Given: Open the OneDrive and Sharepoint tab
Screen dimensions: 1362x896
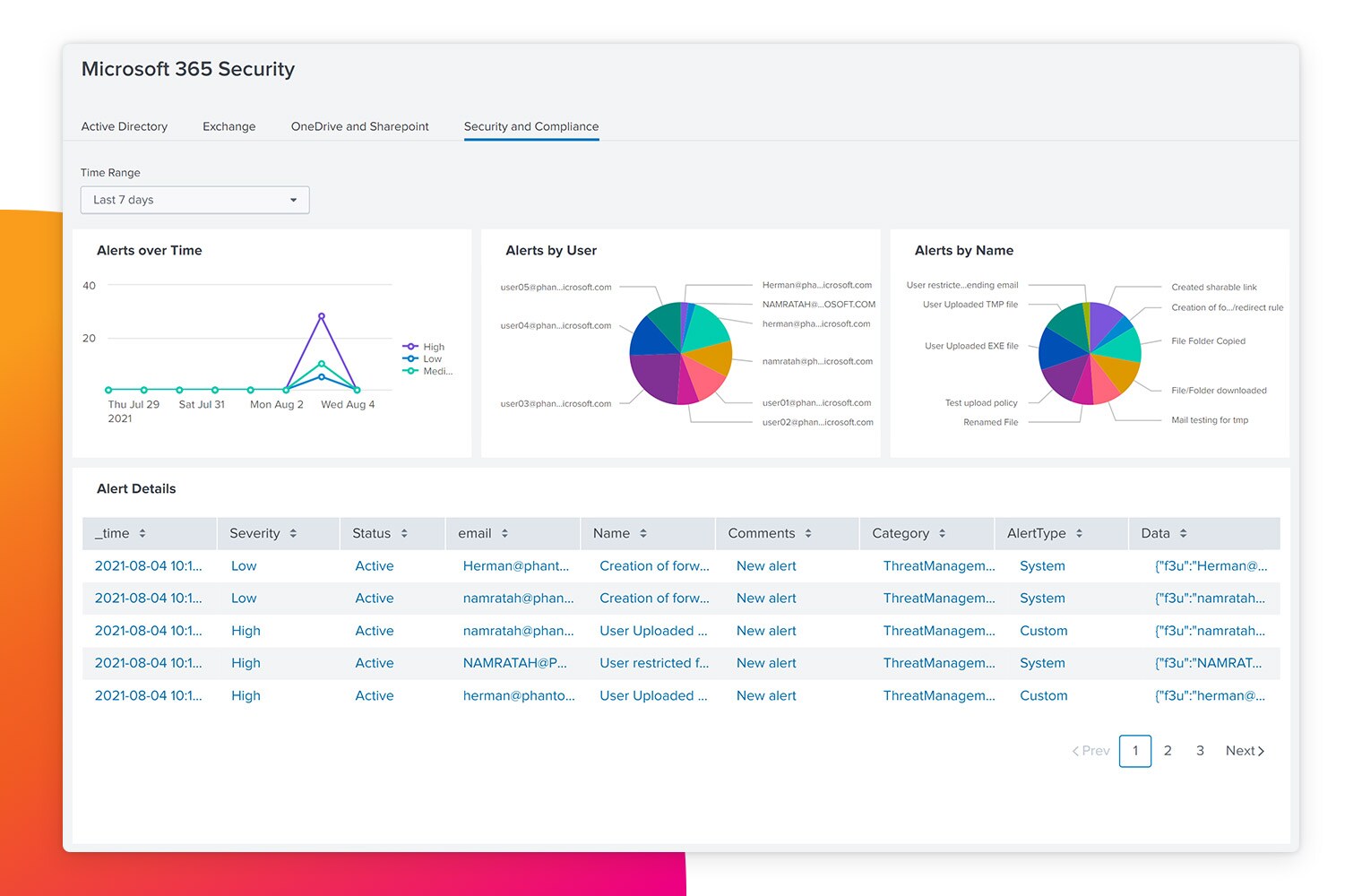Looking at the screenshot, I should pos(359,126).
